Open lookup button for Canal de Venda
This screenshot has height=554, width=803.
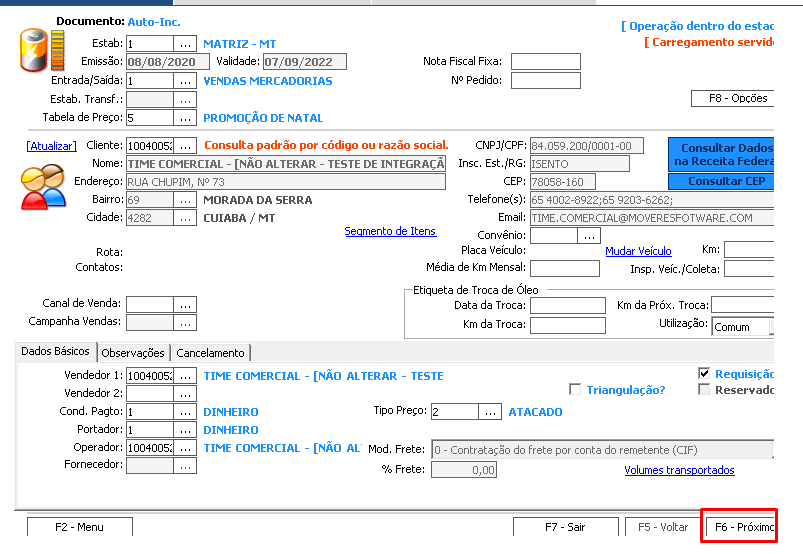pos(185,304)
